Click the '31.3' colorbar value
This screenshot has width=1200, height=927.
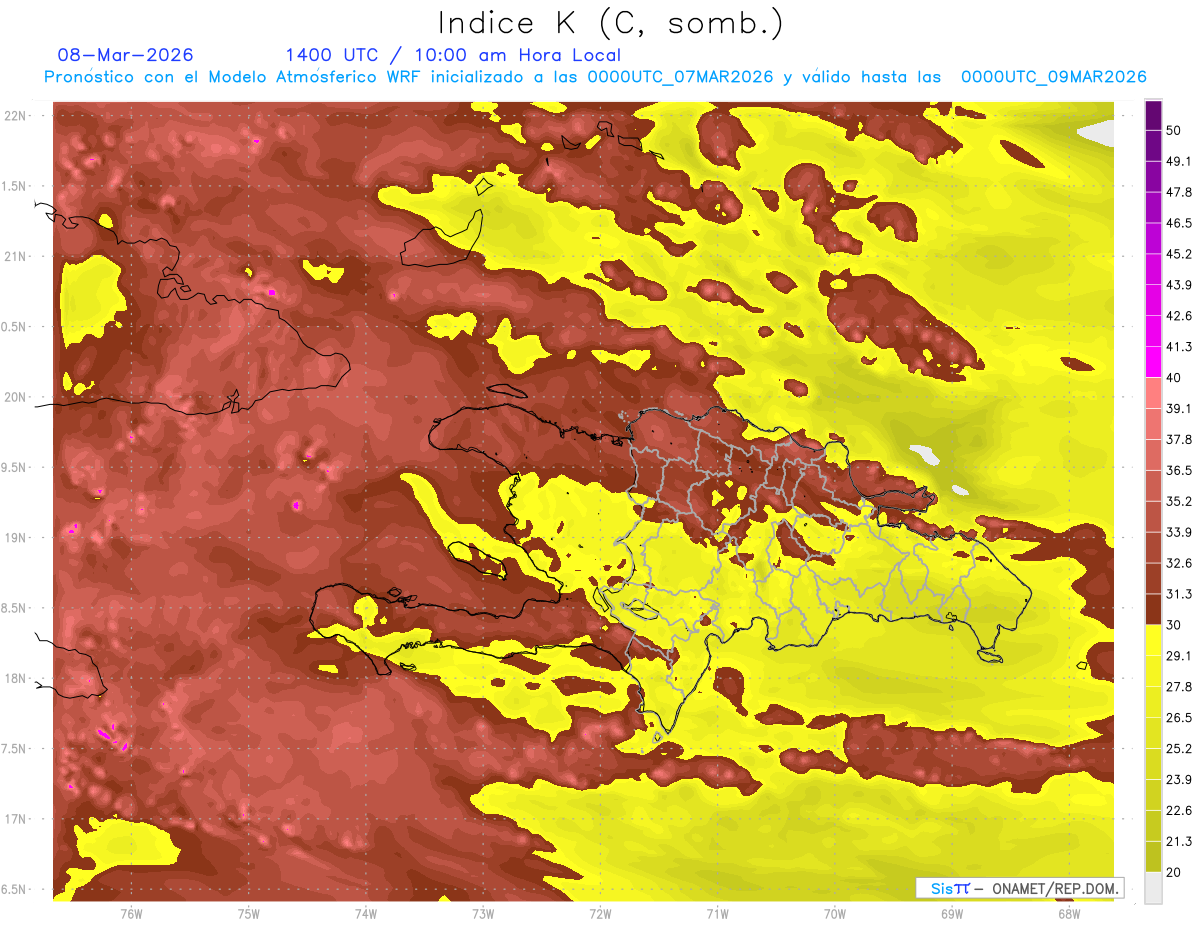[1179, 594]
